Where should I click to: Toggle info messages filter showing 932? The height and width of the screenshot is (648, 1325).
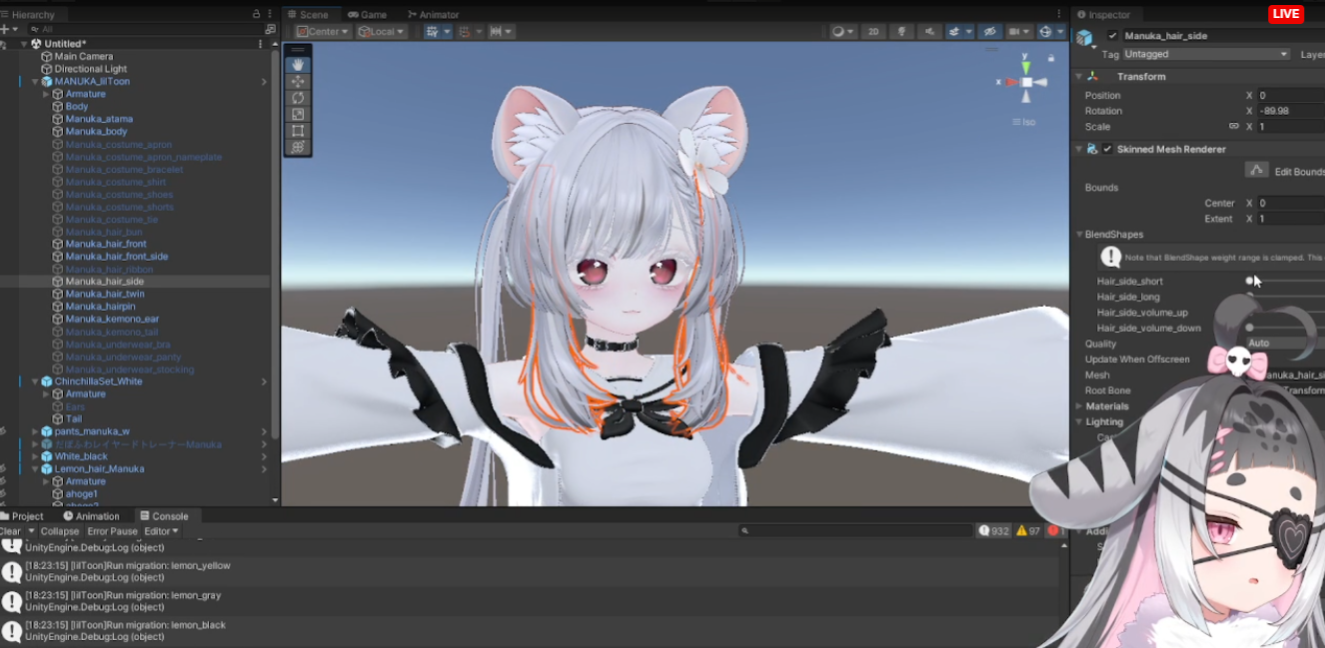coord(994,531)
